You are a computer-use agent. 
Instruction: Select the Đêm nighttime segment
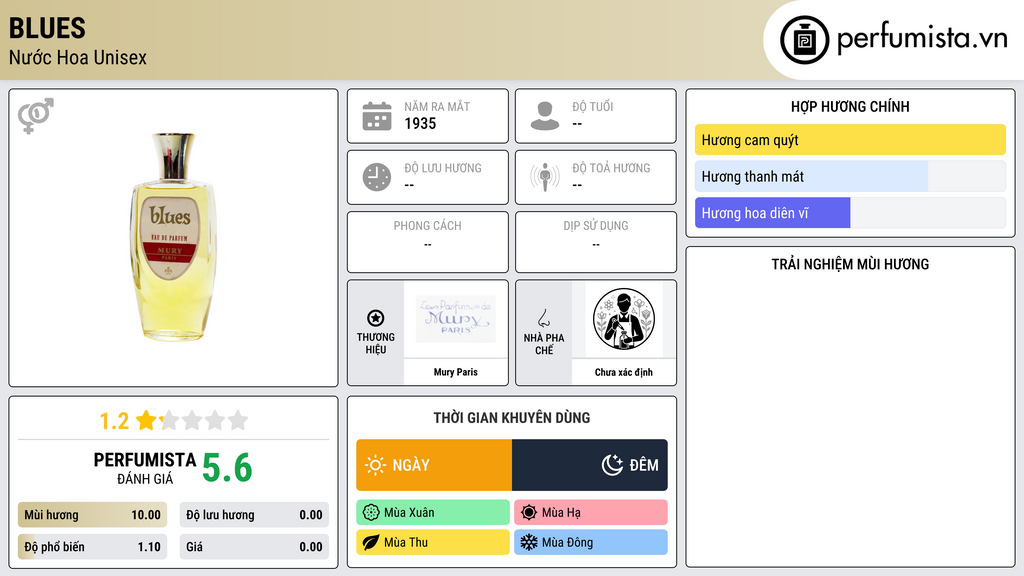(590, 465)
